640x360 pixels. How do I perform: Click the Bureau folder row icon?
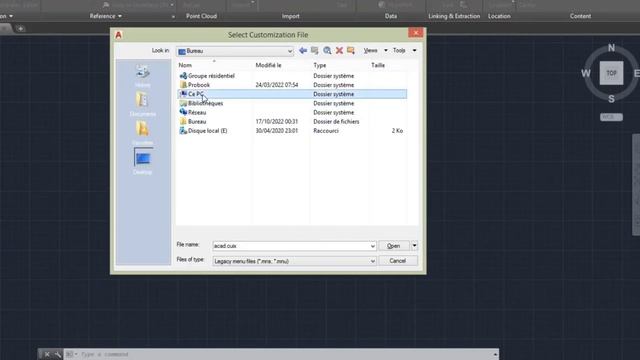tap(183, 122)
